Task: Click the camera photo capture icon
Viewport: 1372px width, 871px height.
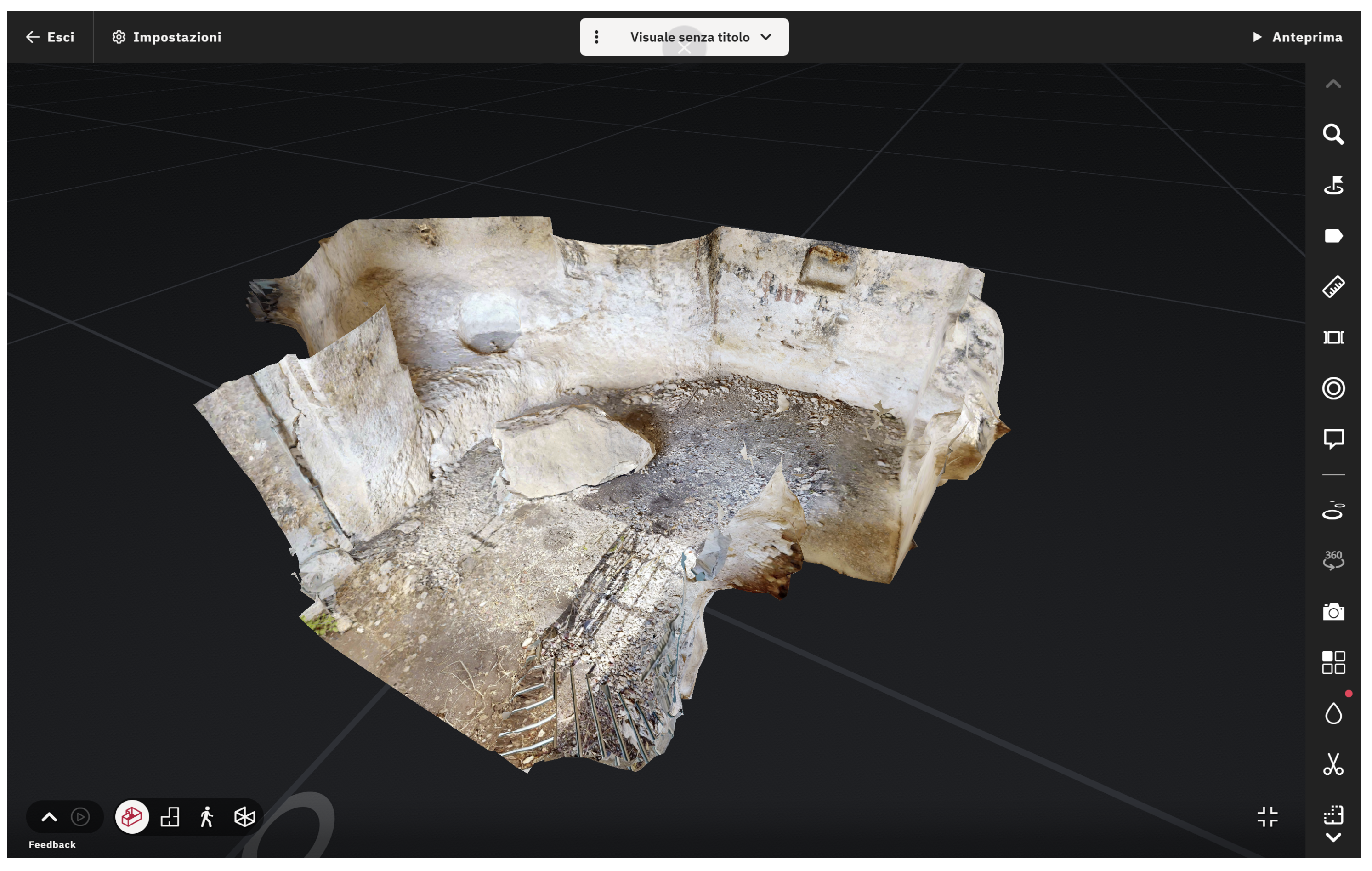Action: click(1332, 612)
